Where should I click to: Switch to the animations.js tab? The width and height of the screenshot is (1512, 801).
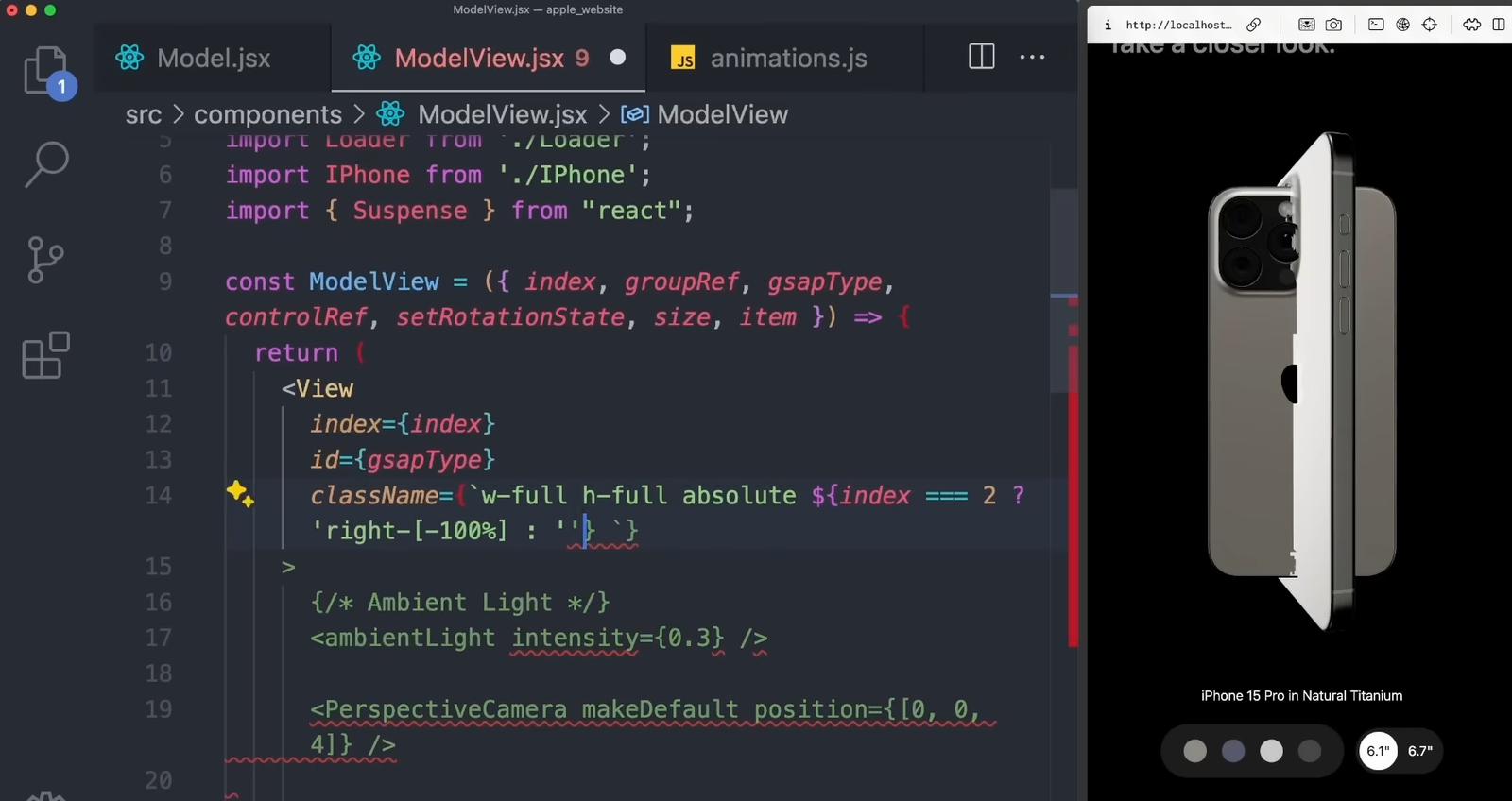tap(787, 58)
